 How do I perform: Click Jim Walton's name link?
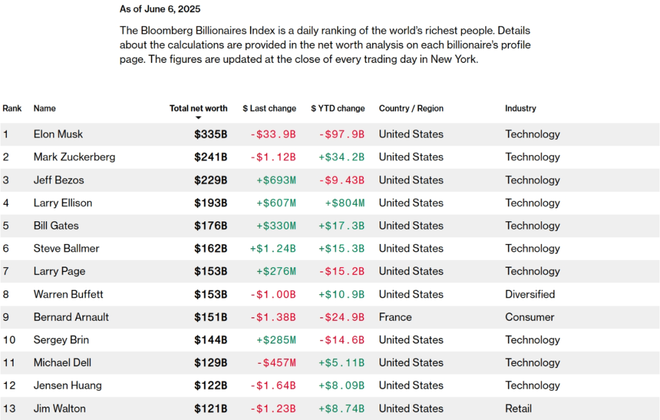tap(59, 408)
